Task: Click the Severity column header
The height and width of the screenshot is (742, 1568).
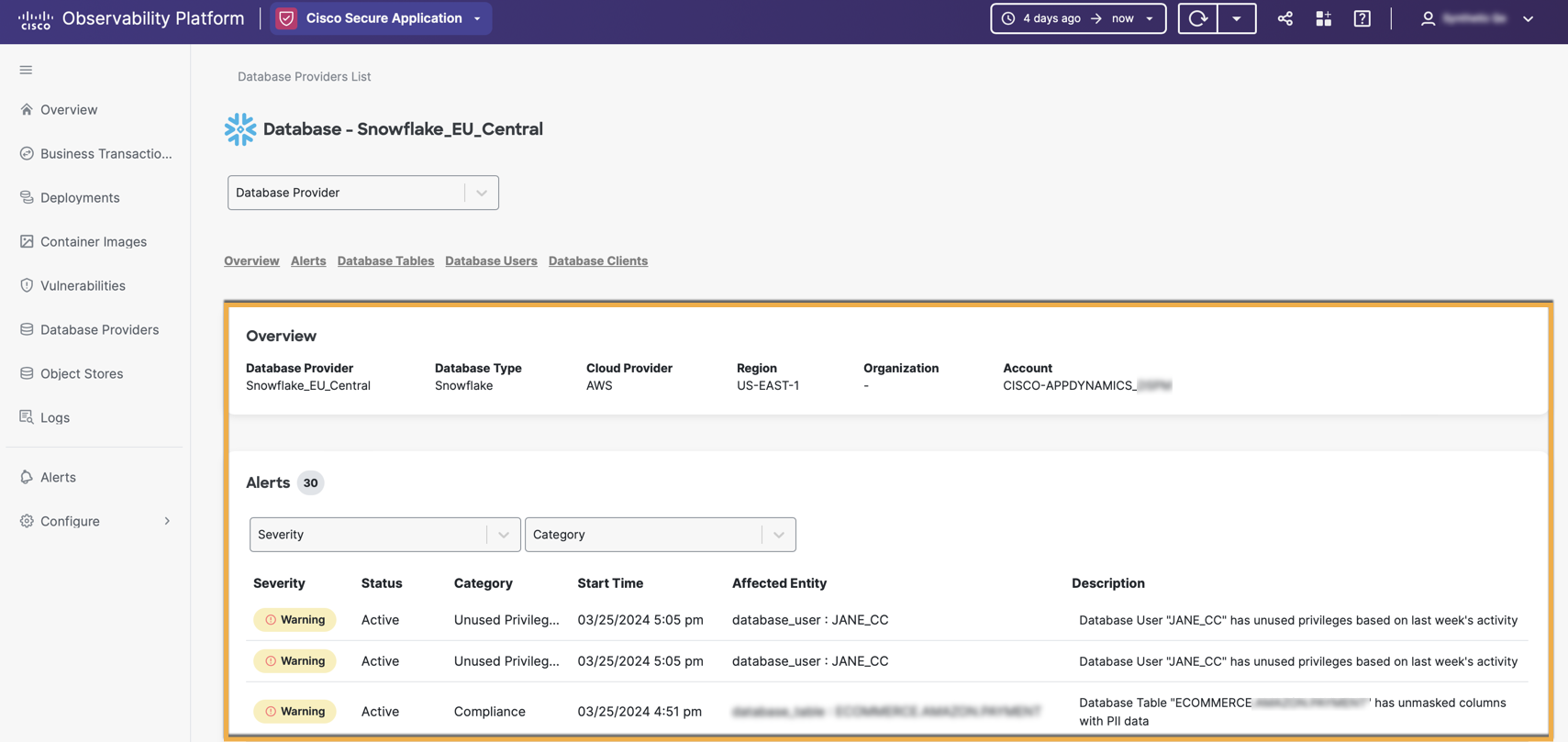Action: [x=279, y=583]
